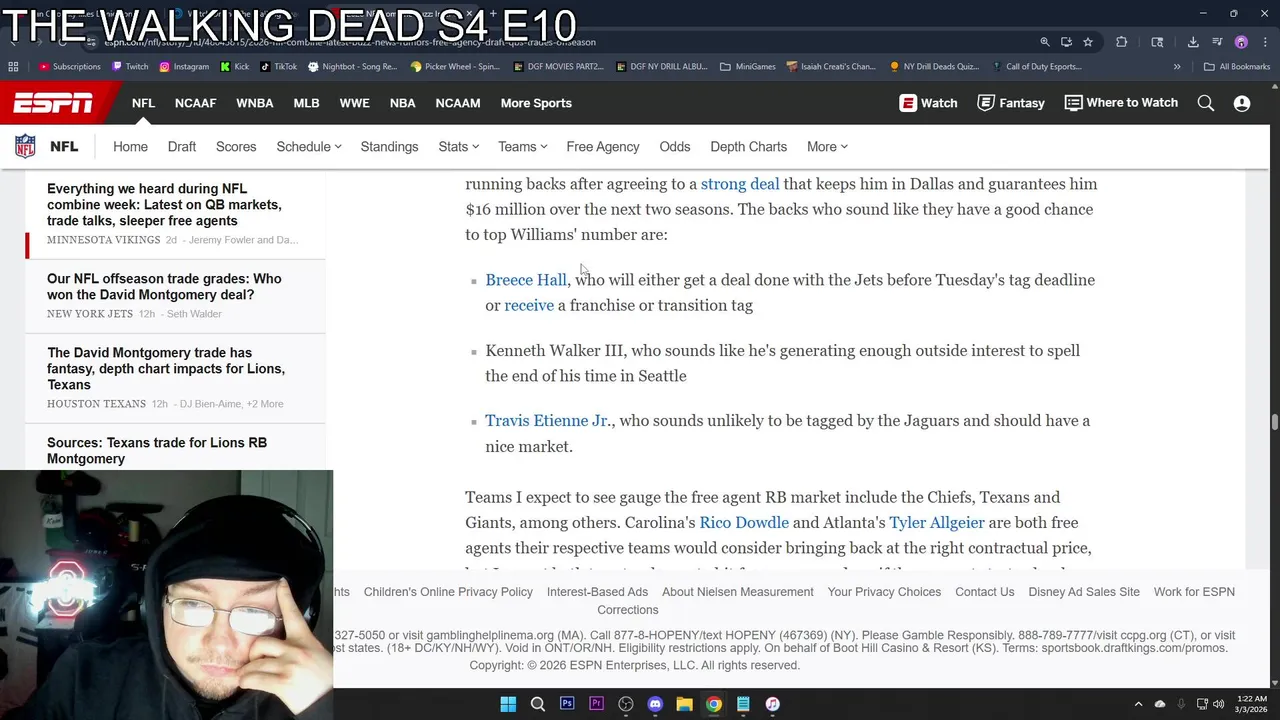Select the NFL tab in ESPN nav

tap(143, 103)
